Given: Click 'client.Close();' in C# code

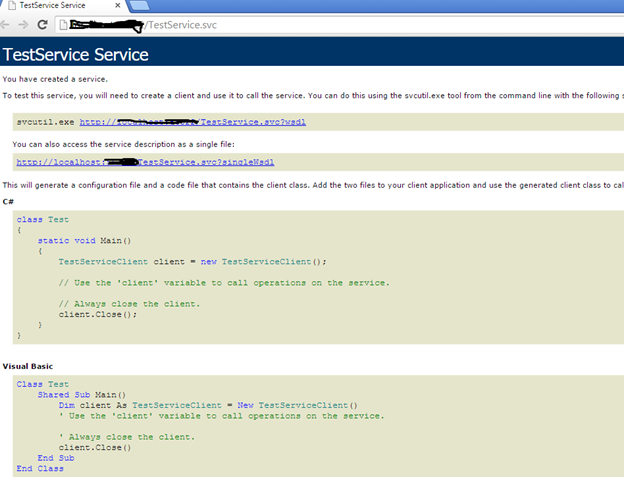Looking at the screenshot, I should pos(98,314).
